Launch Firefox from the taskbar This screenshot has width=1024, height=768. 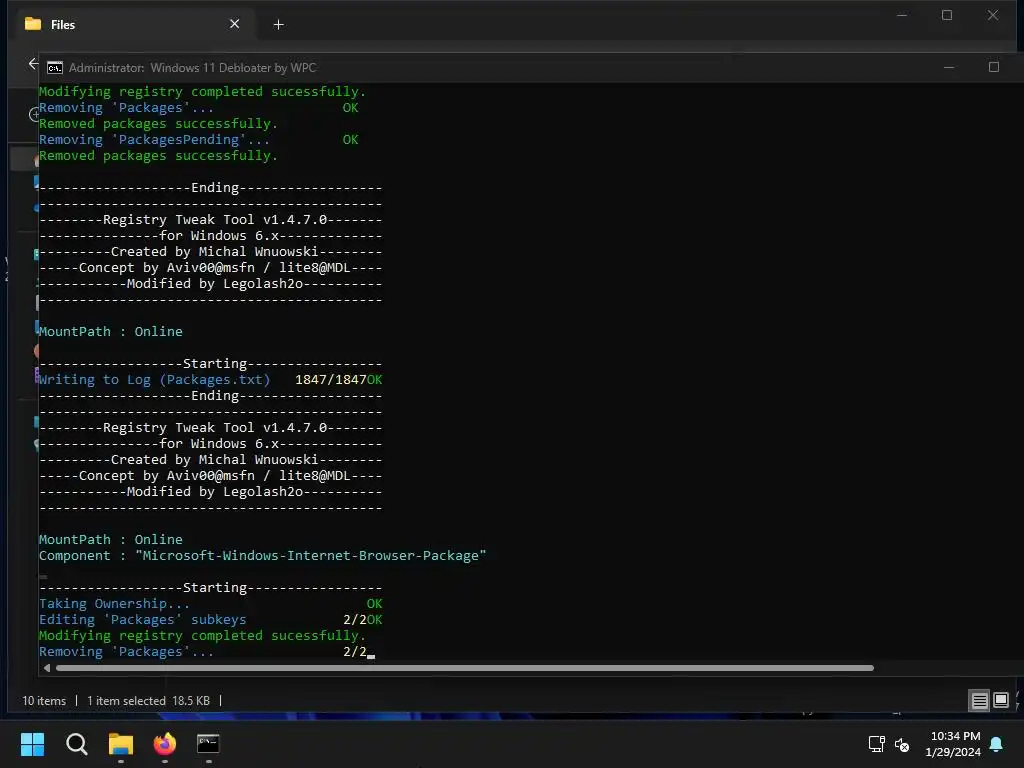tap(165, 744)
